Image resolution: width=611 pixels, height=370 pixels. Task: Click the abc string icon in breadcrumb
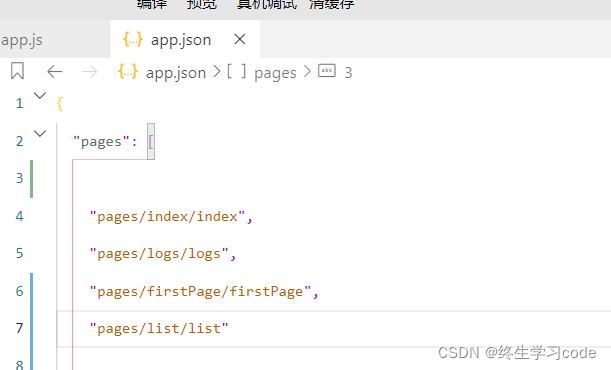(327, 70)
